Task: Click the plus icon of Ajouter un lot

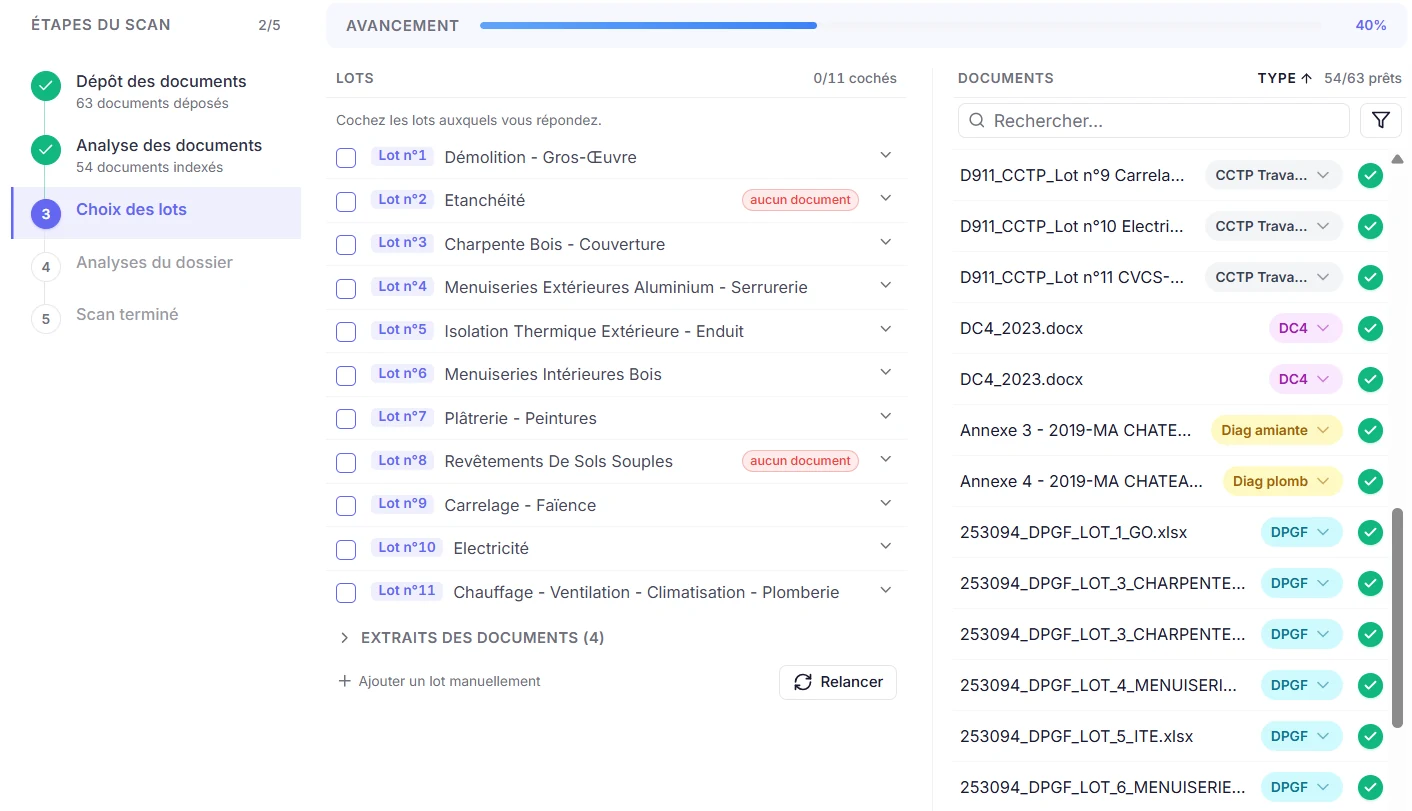Action: (x=345, y=681)
